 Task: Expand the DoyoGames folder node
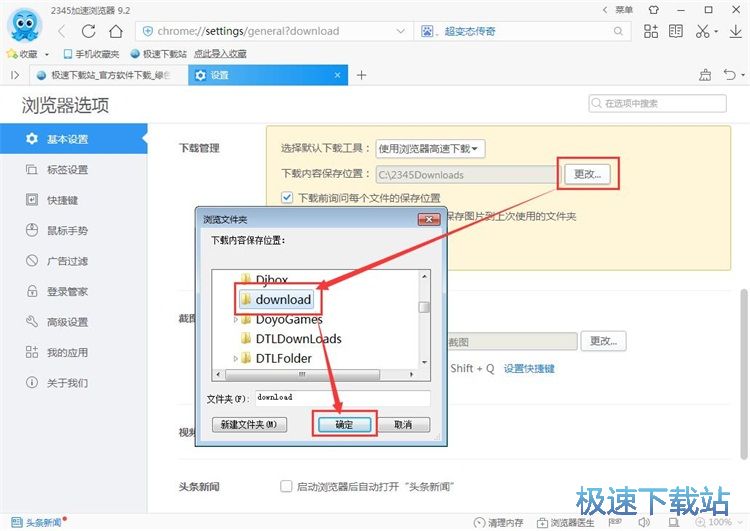point(235,319)
